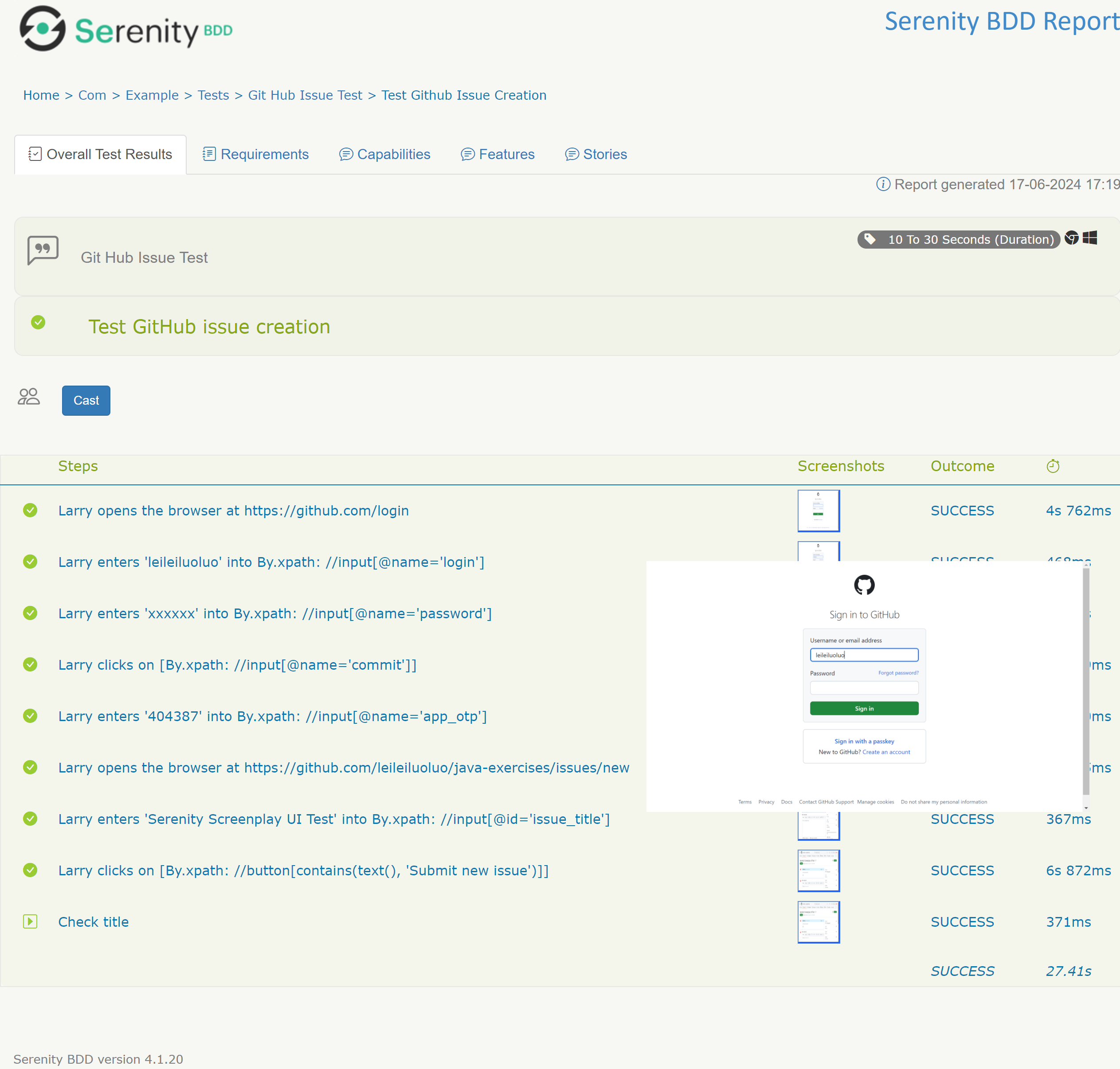Open step entering 'xxxxxx' into password

coord(275,613)
